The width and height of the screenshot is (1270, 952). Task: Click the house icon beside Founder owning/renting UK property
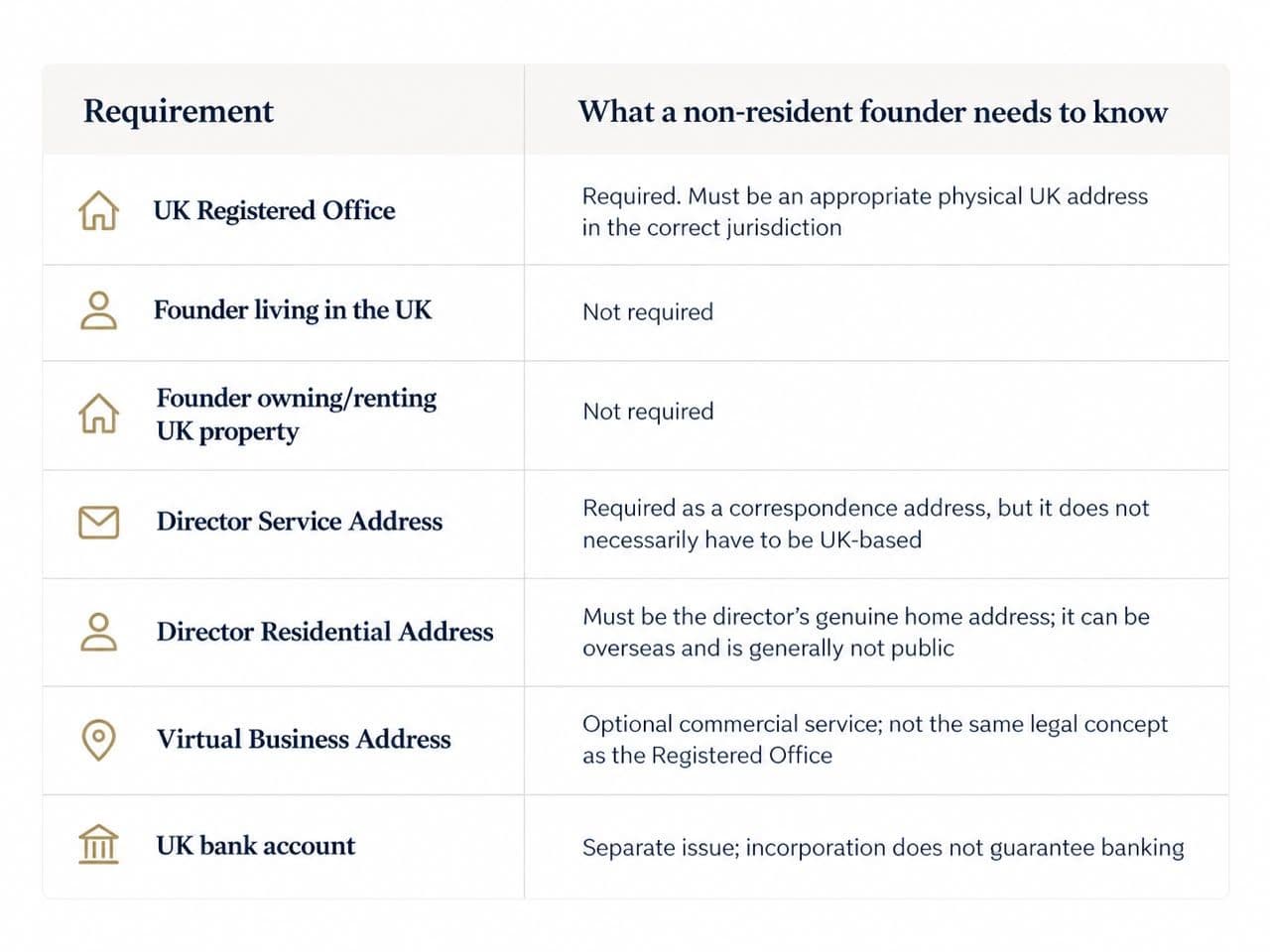click(x=98, y=414)
